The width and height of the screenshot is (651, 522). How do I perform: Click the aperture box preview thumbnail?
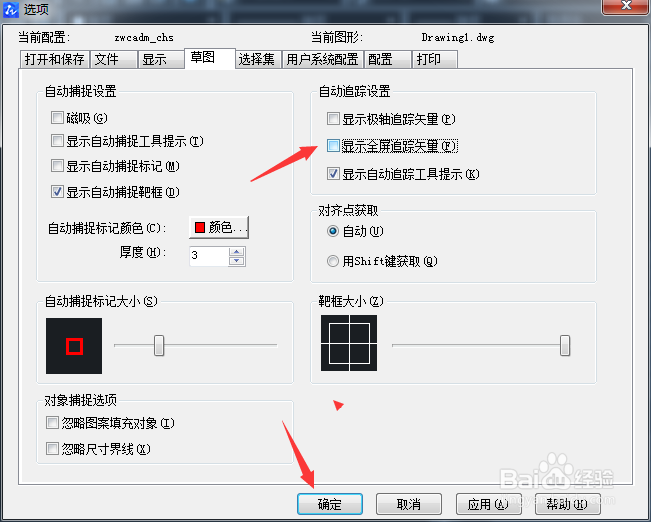[x=349, y=343]
